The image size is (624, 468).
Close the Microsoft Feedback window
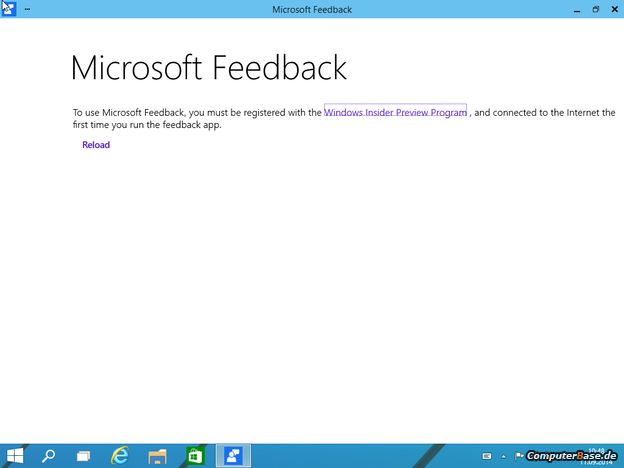[614, 9]
